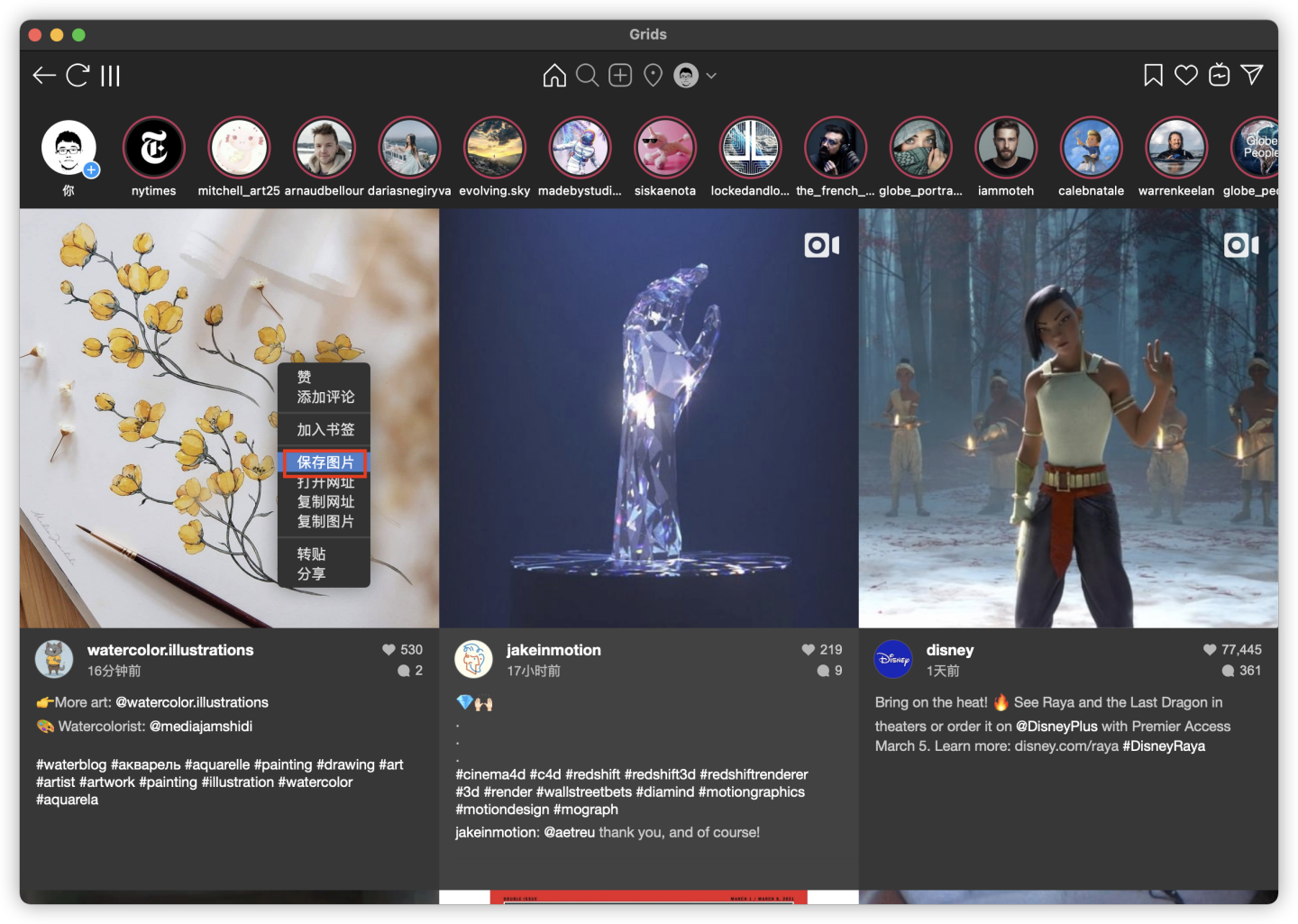The width and height of the screenshot is (1298, 924).
Task: Reload the feed with the refresh icon
Action: tap(78, 76)
